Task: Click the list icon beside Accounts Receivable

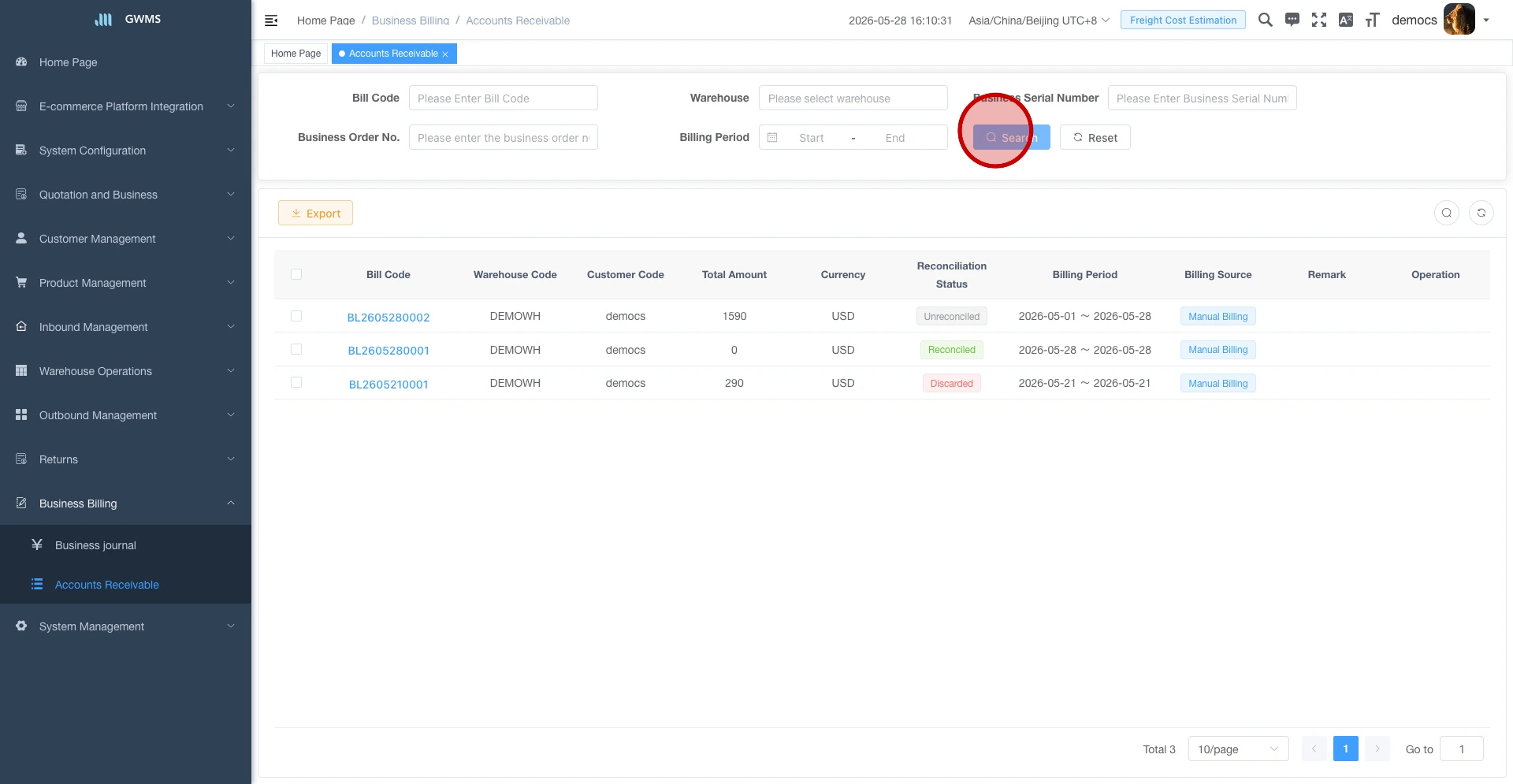Action: [x=37, y=584]
